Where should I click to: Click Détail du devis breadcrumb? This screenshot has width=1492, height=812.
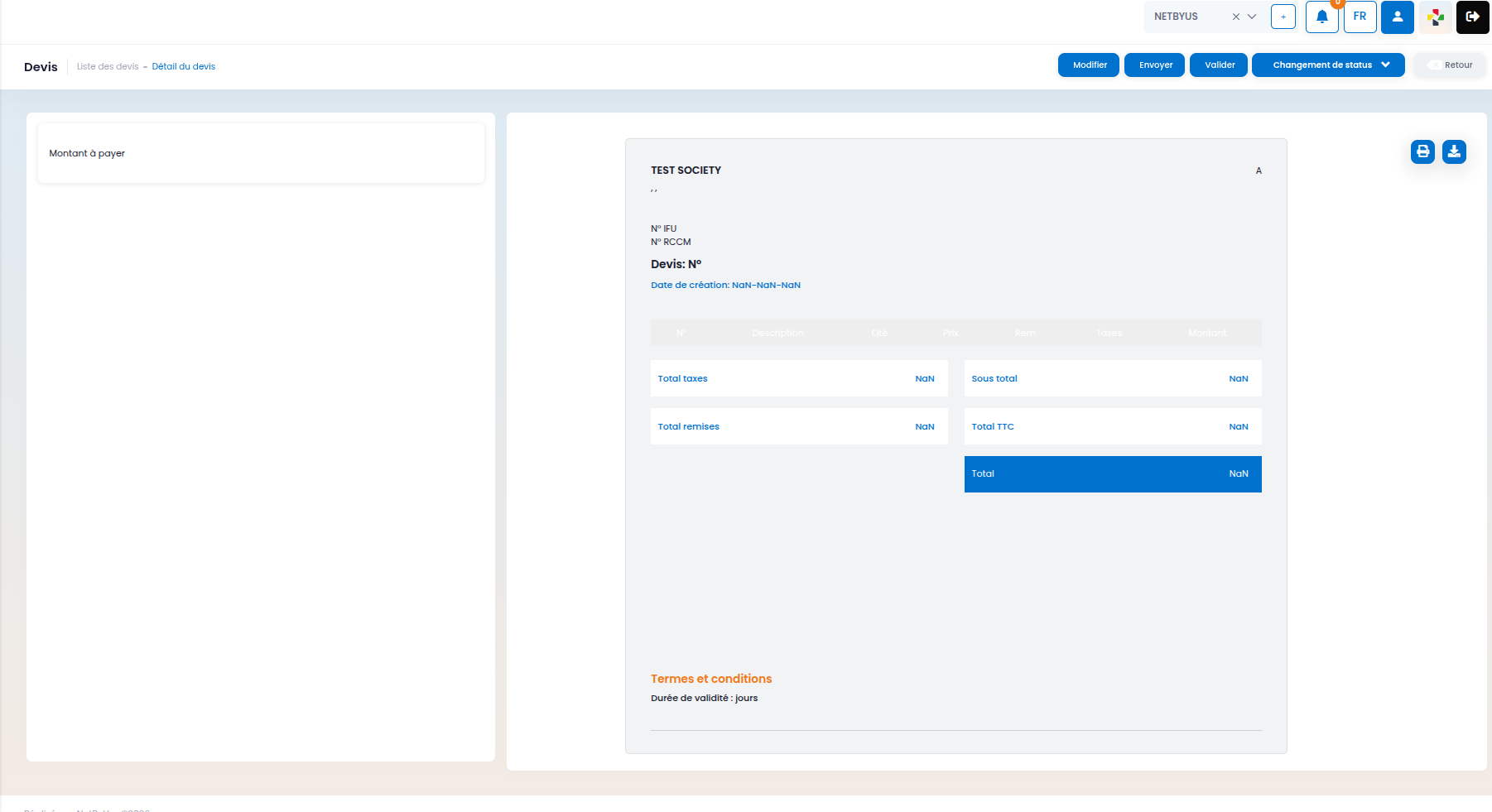click(183, 67)
